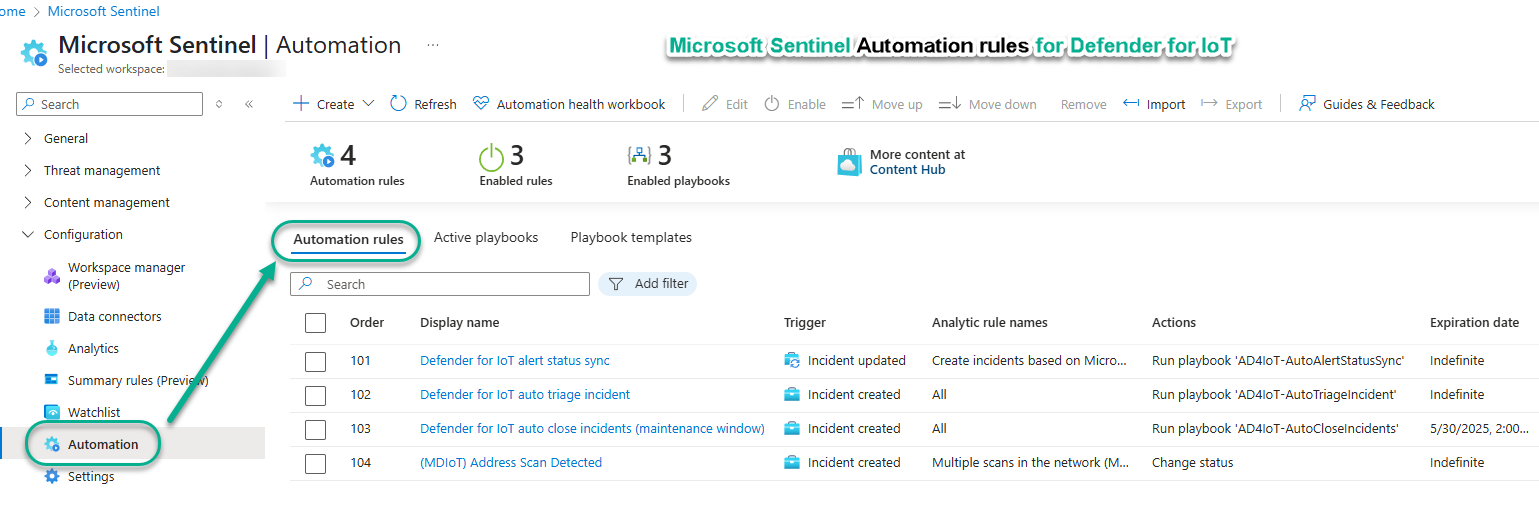1539x519 pixels.
Task: Expand the Threat management section
Action: pyautogui.click(x=101, y=170)
